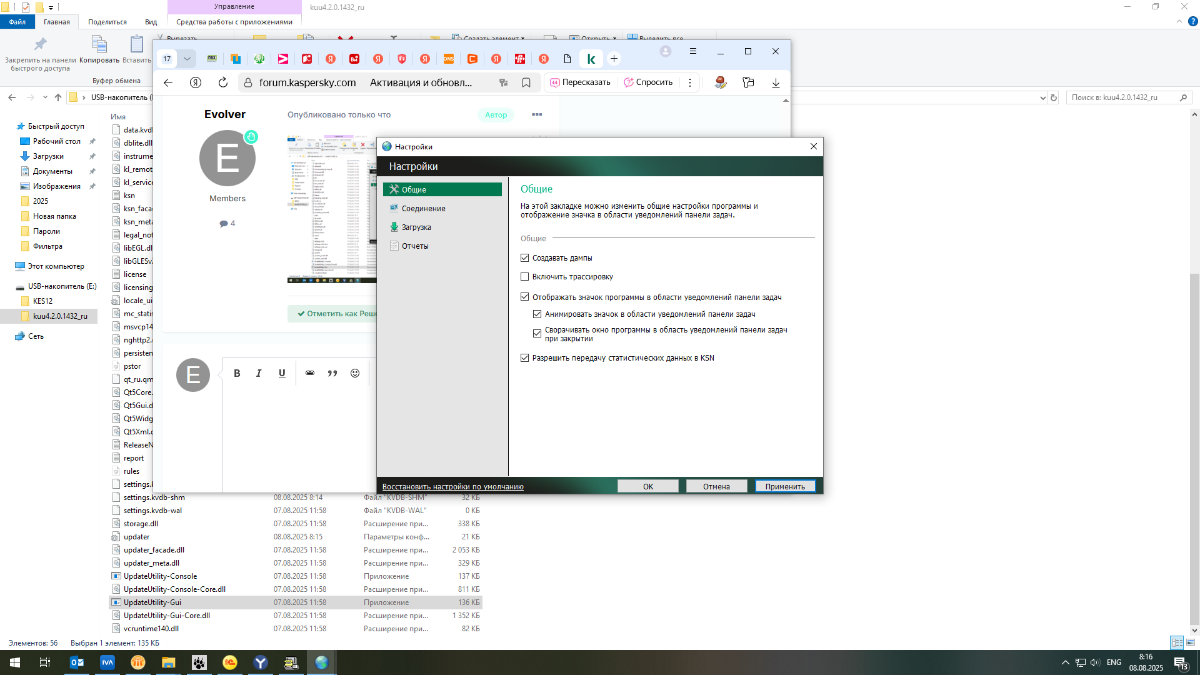
Task: Insert a quote in forum editor
Action: click(332, 373)
